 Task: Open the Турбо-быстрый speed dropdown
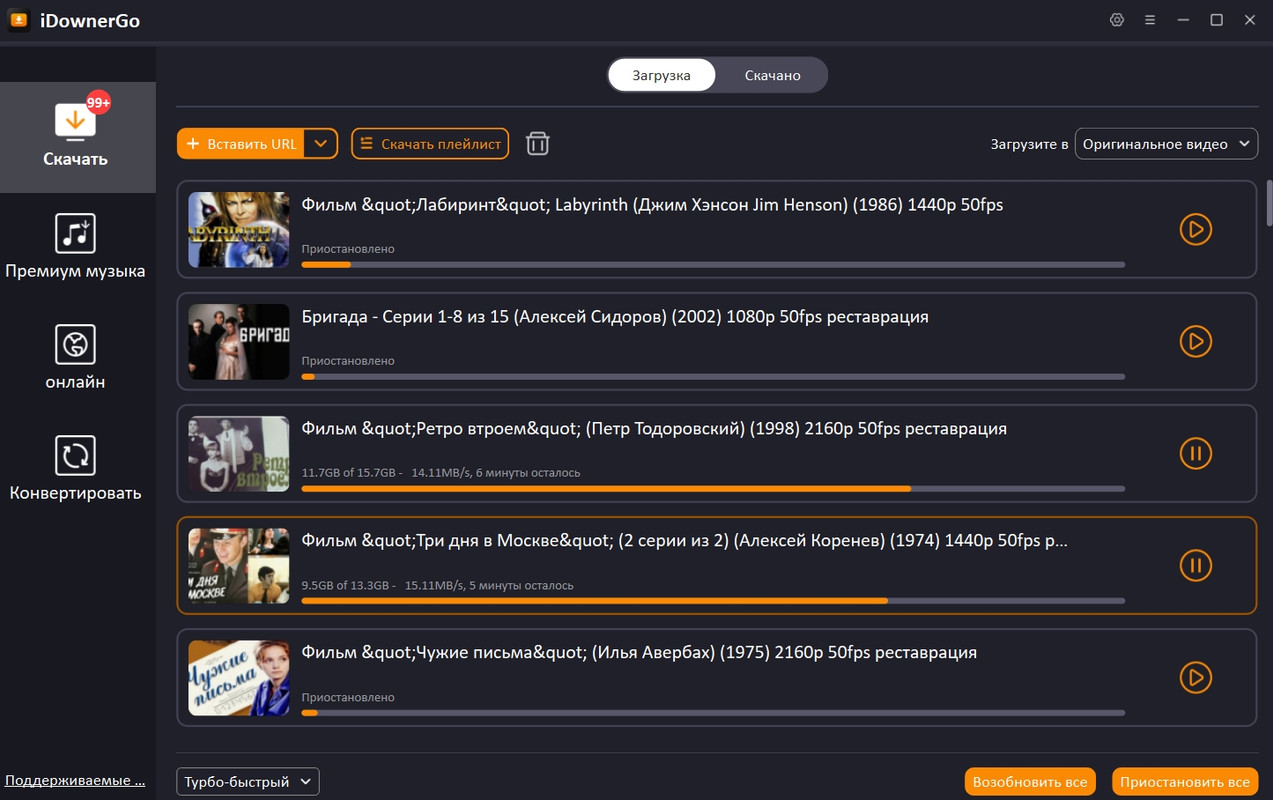[248, 782]
